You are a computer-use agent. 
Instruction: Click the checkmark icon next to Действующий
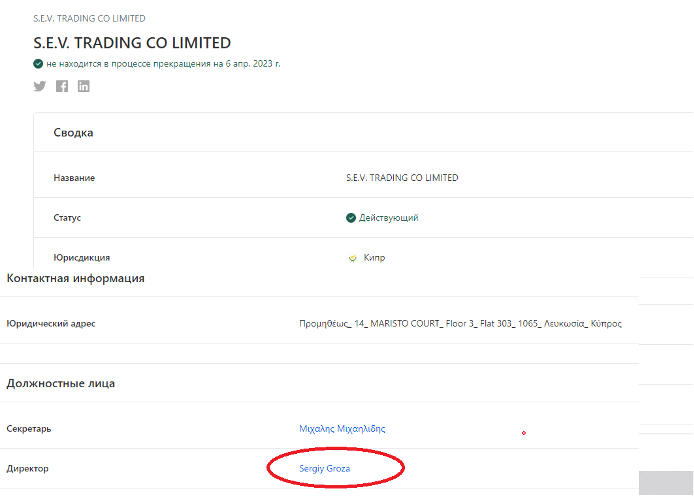[x=351, y=217]
